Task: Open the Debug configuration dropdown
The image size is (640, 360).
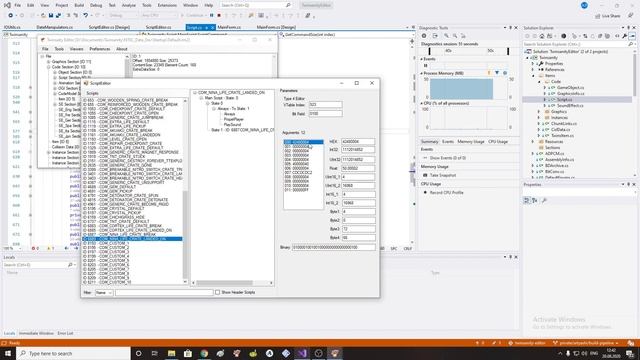Action: pos(122,16)
